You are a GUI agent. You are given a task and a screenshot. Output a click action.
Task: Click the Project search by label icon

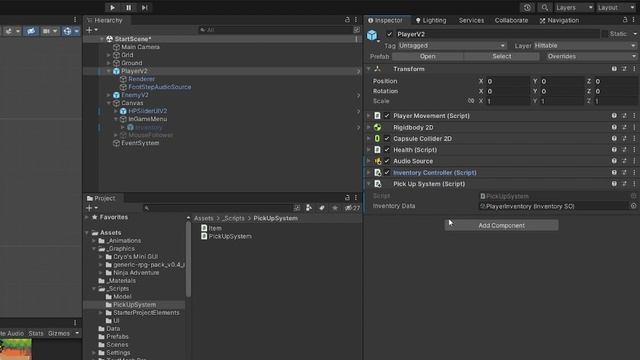[x=322, y=208]
